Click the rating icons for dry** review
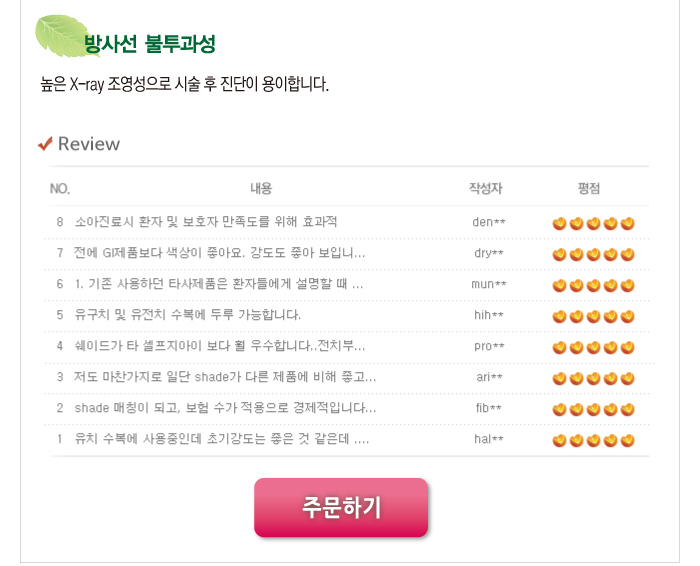Viewport: 700px width, 566px height. (x=593, y=254)
